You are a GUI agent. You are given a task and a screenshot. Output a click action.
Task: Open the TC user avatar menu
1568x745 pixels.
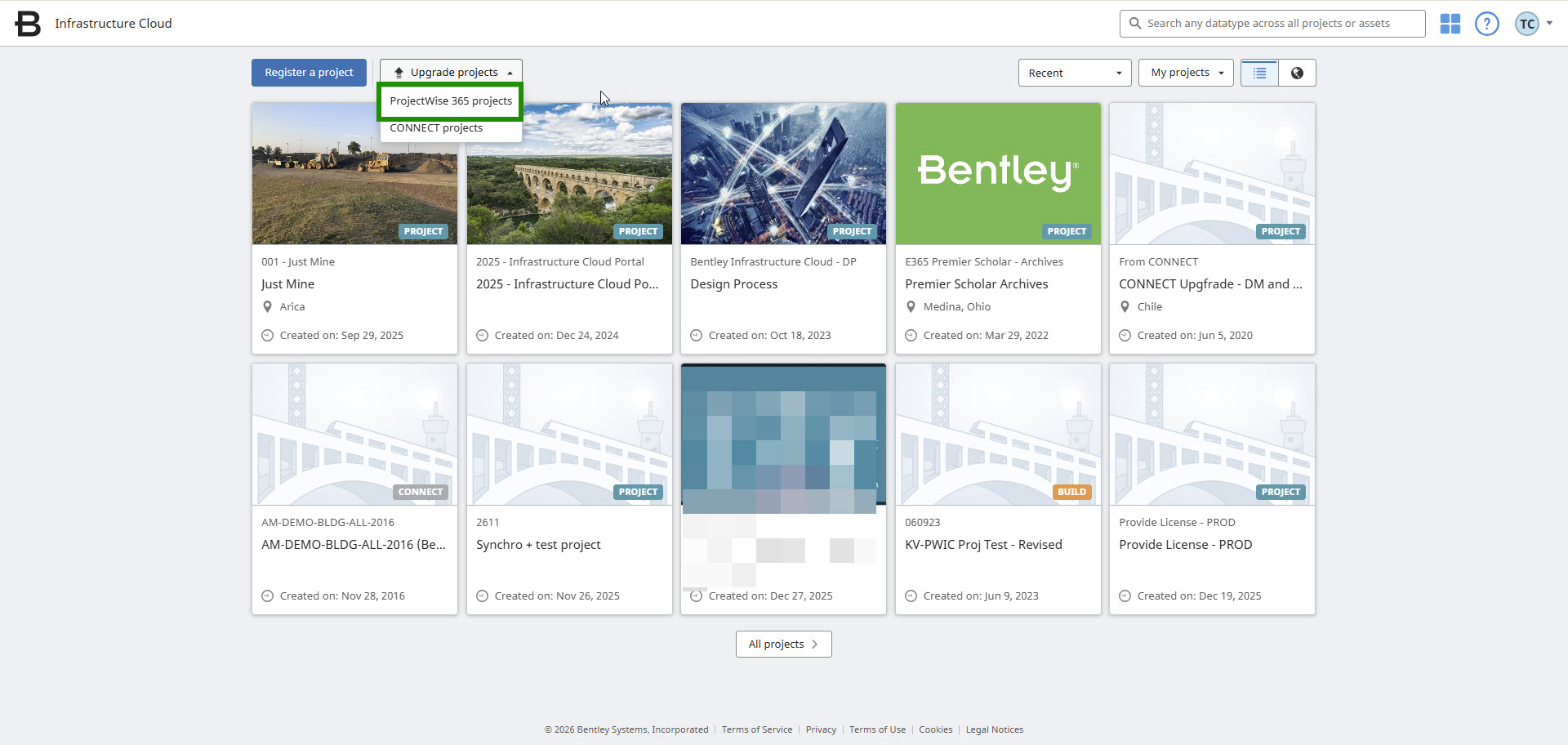pos(1526,24)
